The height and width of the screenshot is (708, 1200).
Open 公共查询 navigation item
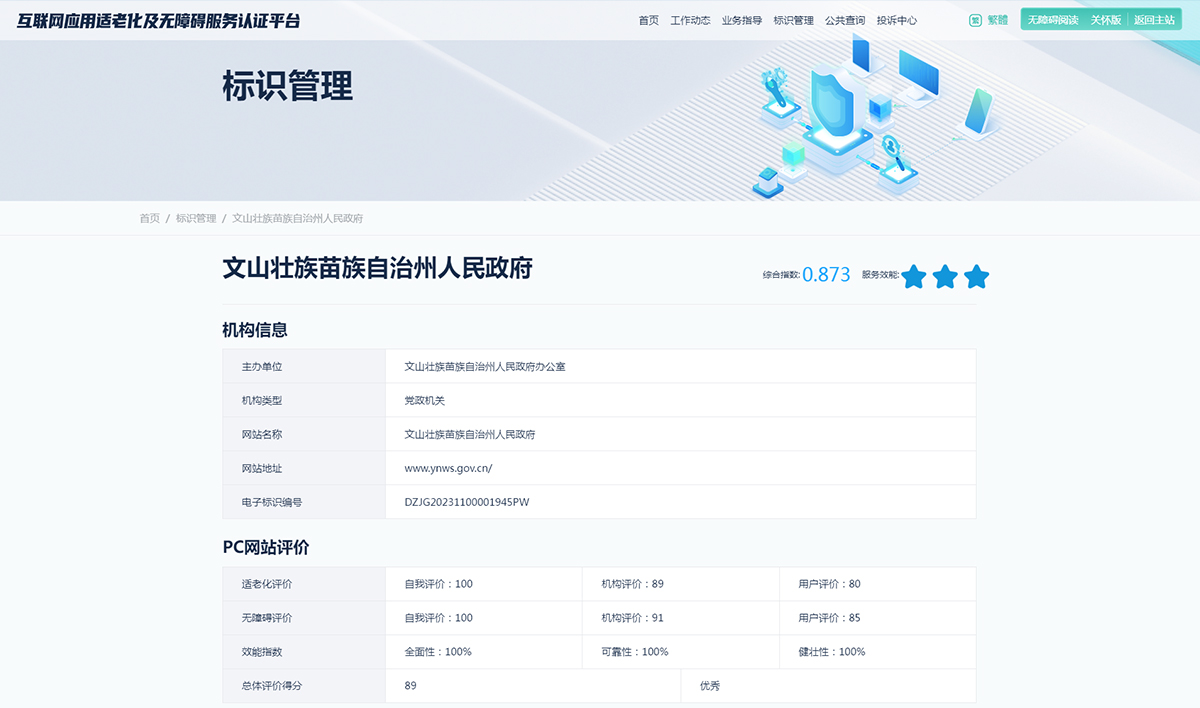click(845, 20)
